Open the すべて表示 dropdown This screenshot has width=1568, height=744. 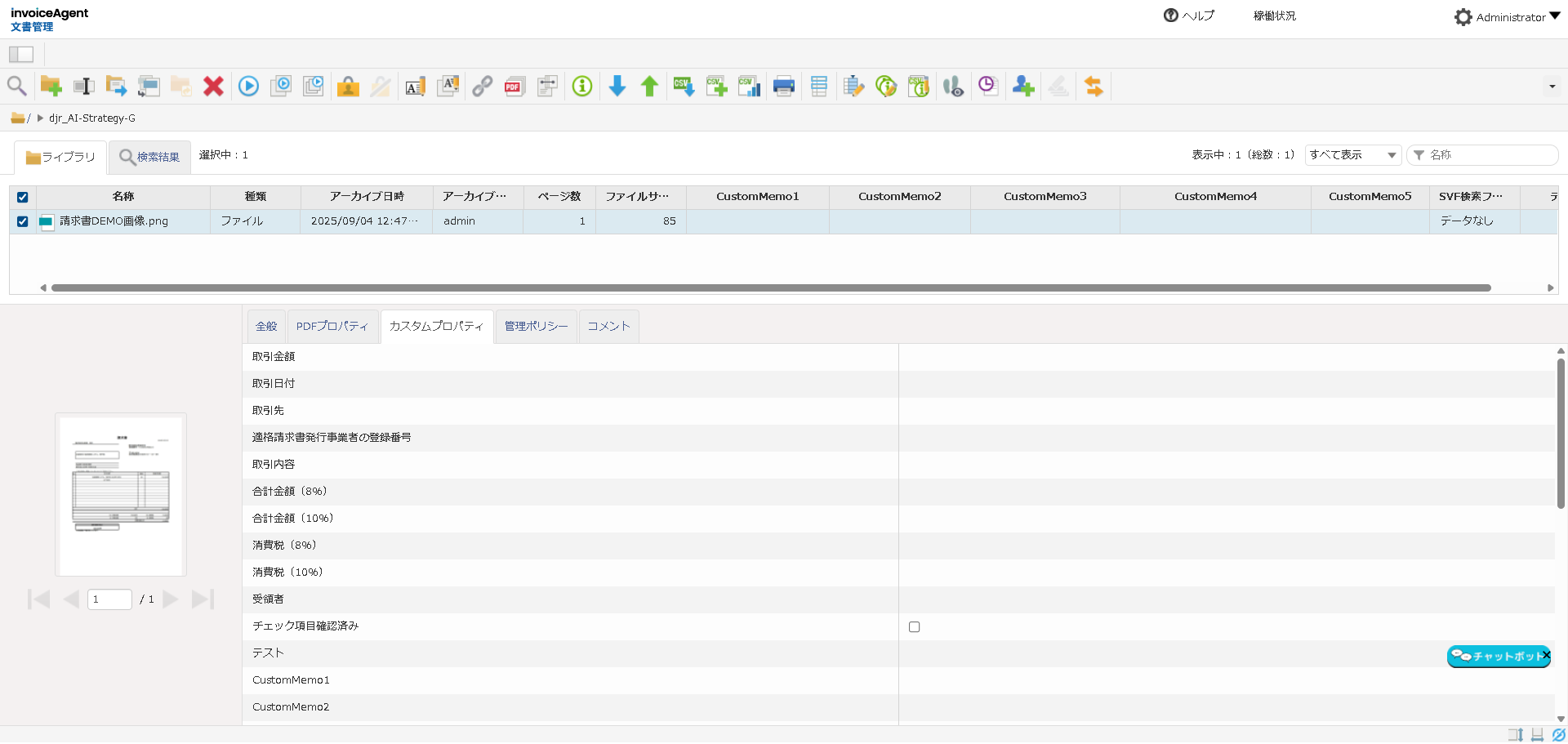click(x=1352, y=155)
